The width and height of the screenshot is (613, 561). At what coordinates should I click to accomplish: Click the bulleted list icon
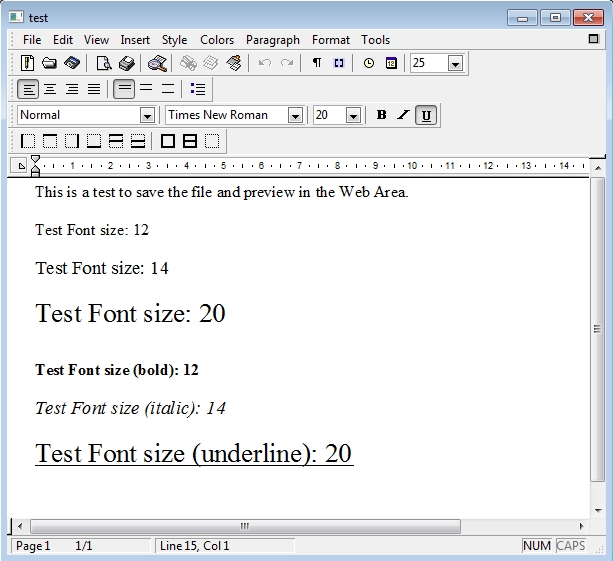click(x=198, y=89)
